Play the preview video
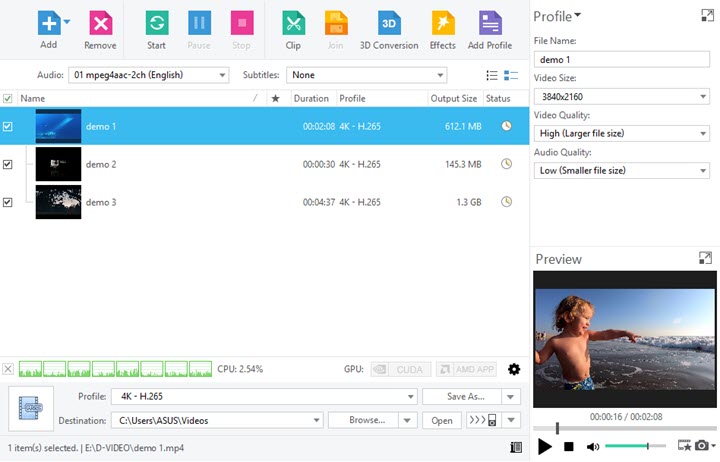720x462 pixels. (545, 446)
